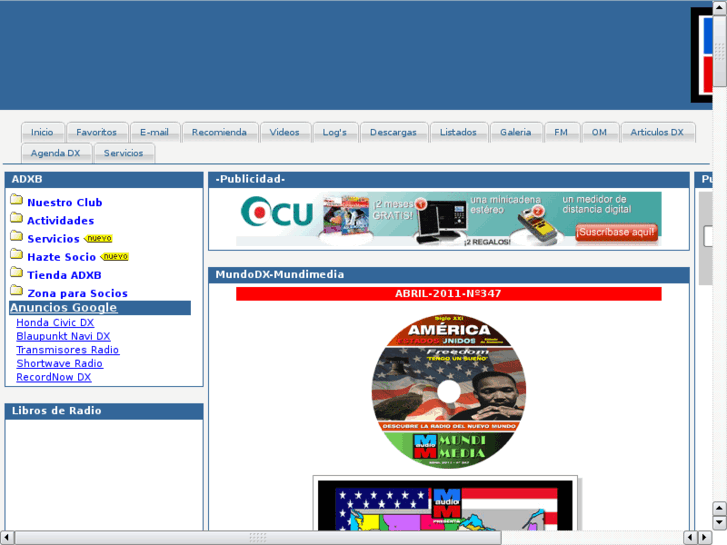Click the MundoDX-Mundimedia section header
Viewport: 727px width, 545px height.
(449, 275)
